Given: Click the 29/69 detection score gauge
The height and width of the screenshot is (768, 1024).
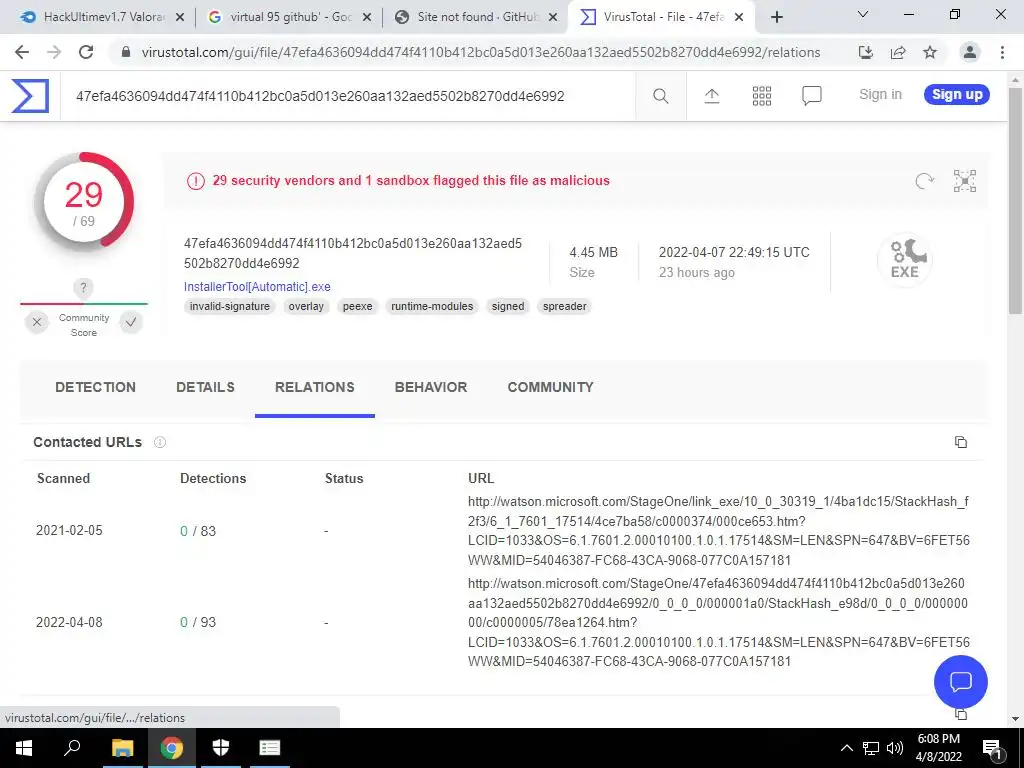Looking at the screenshot, I should (84, 202).
